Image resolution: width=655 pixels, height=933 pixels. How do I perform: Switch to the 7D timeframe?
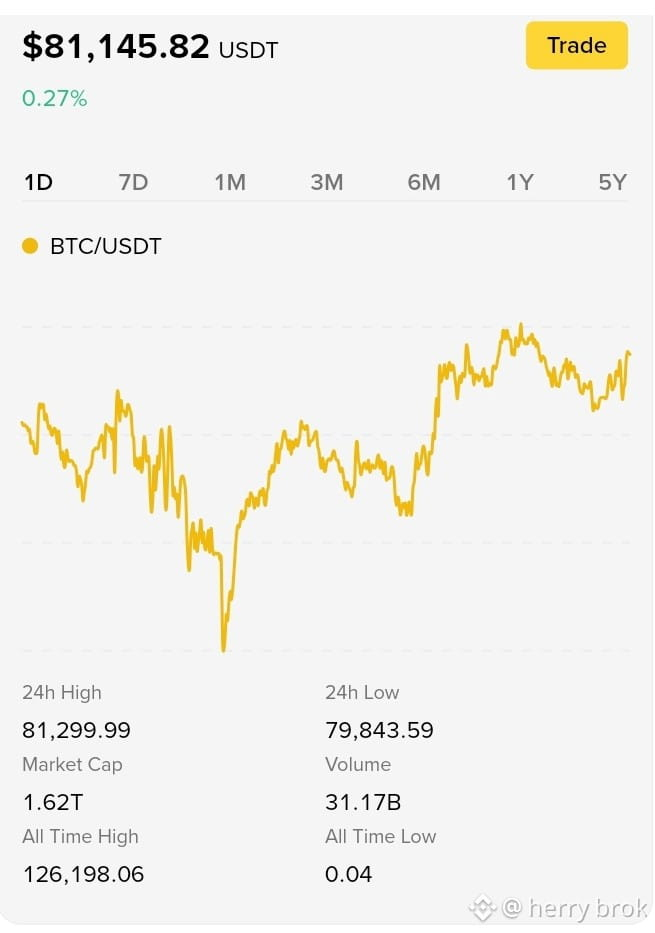tap(133, 182)
